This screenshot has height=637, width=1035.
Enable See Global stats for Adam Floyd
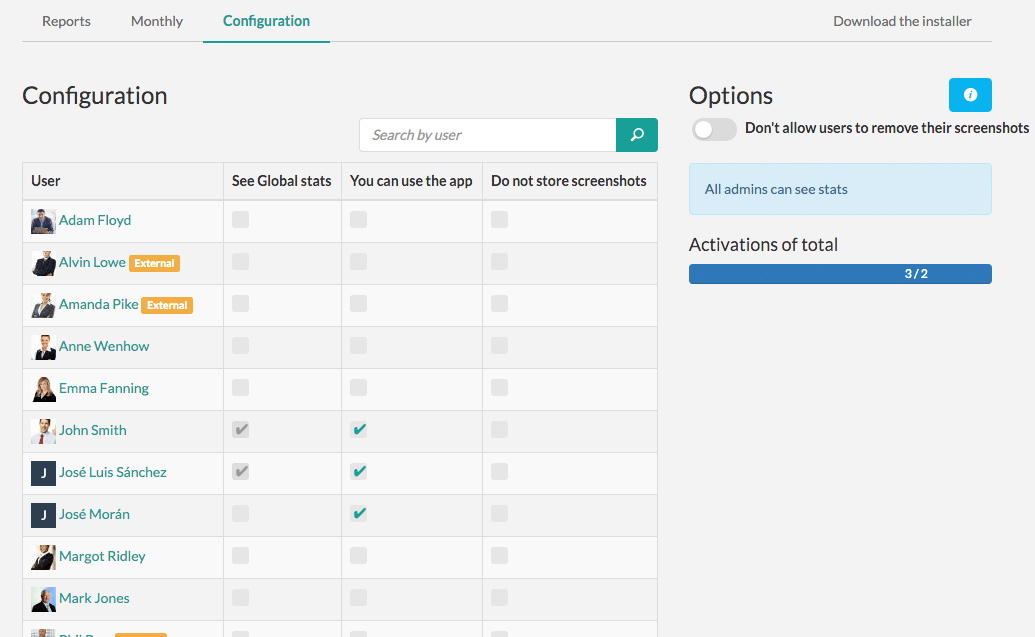(x=240, y=220)
